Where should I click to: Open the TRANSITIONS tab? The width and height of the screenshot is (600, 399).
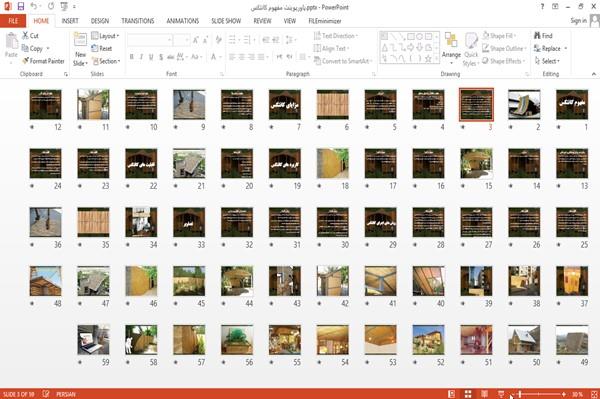[138, 21]
